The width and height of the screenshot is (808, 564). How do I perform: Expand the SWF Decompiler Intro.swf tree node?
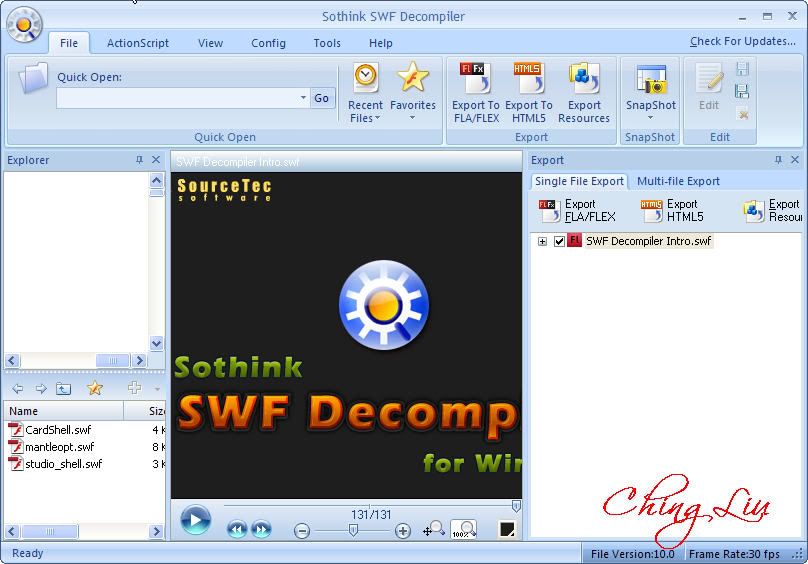[x=542, y=241]
